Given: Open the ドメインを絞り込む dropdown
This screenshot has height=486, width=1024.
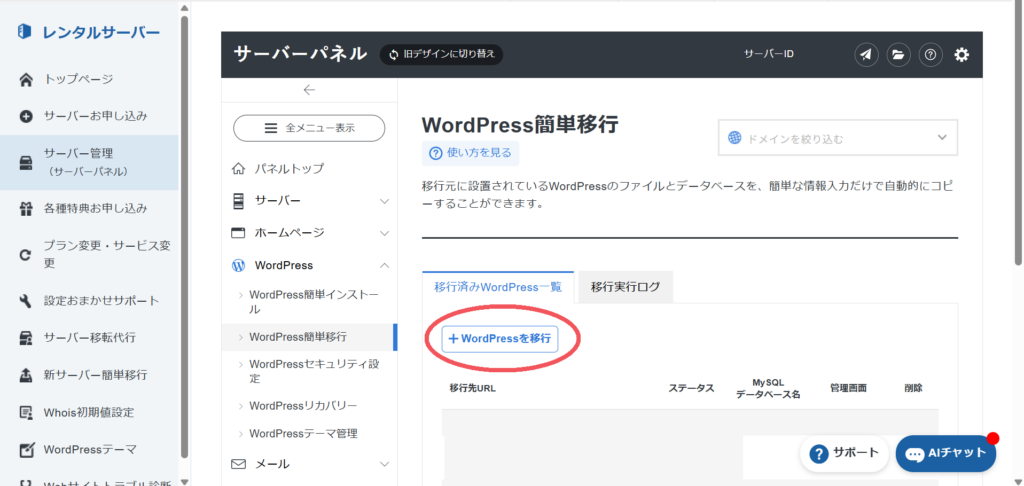Looking at the screenshot, I should point(838,137).
